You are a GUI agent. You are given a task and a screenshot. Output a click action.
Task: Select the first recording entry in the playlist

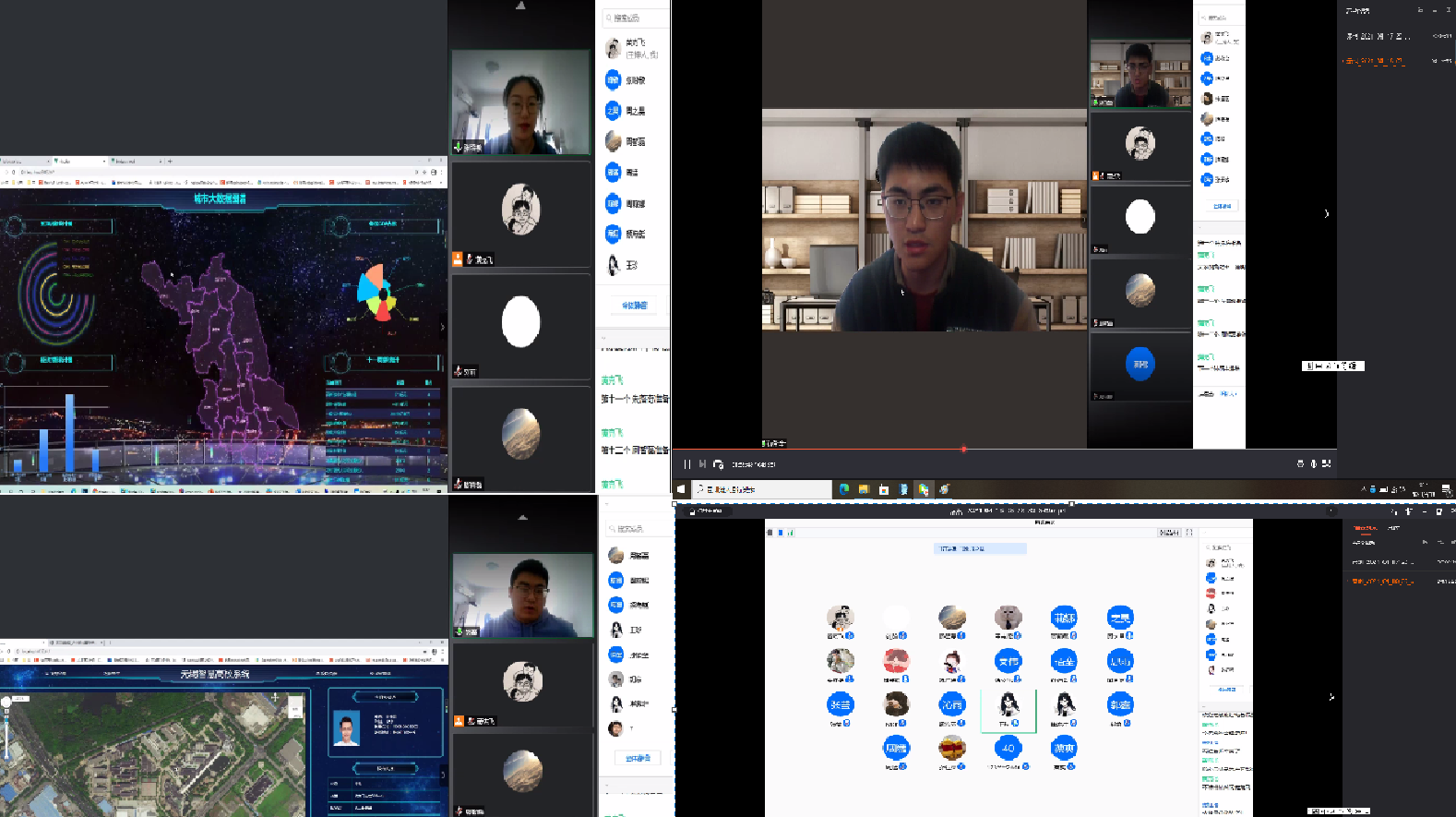click(1378, 37)
